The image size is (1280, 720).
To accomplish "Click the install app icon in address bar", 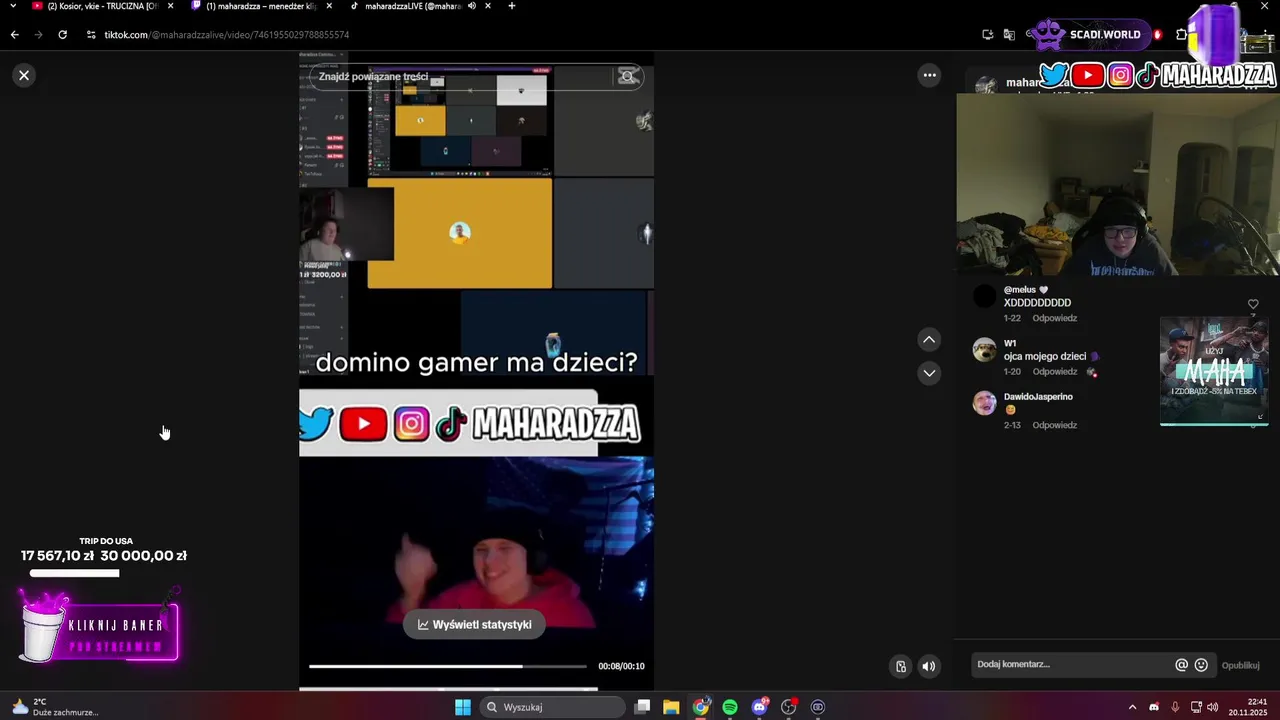I will pyautogui.click(x=988, y=34).
